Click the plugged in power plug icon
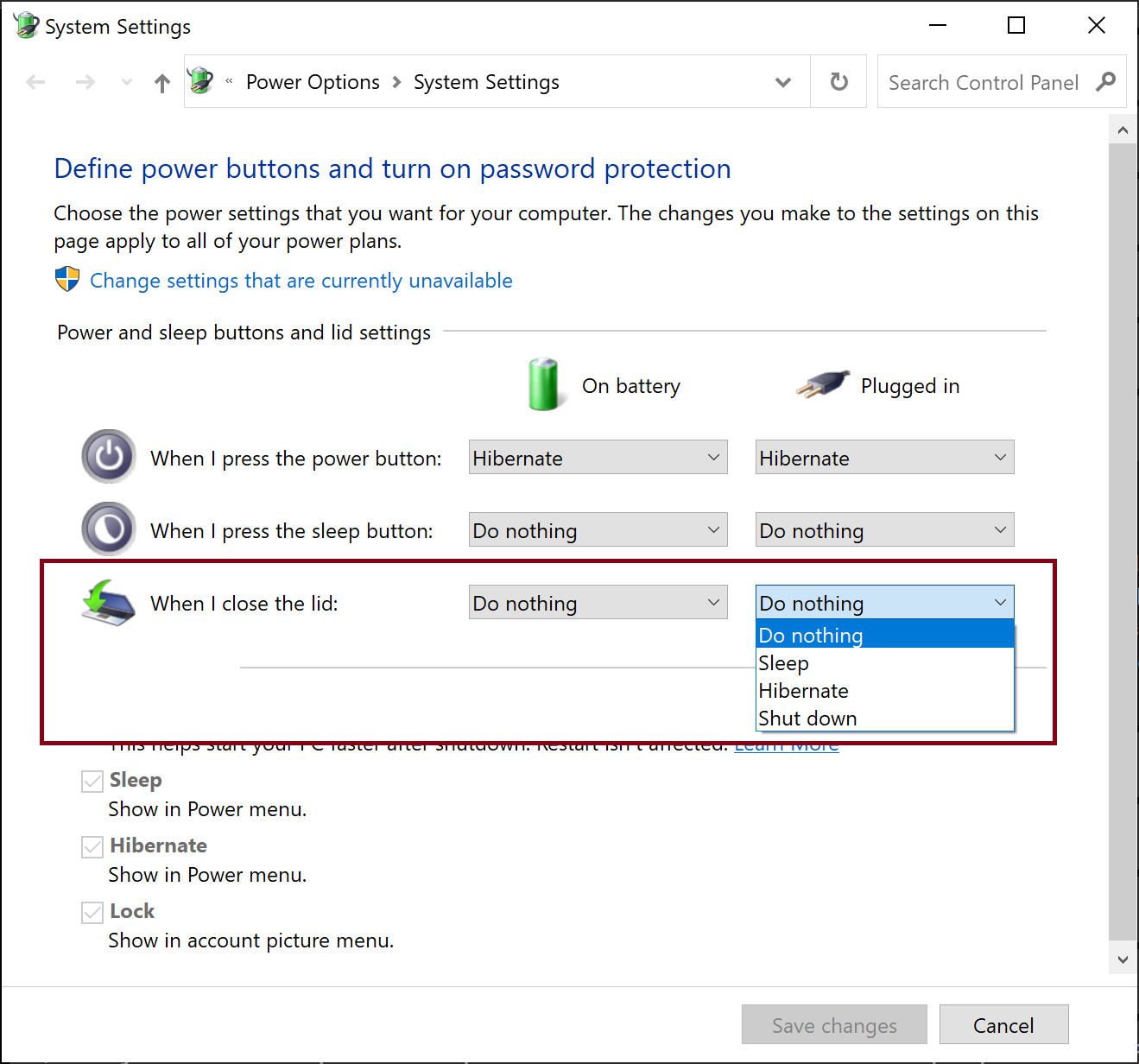 822,384
